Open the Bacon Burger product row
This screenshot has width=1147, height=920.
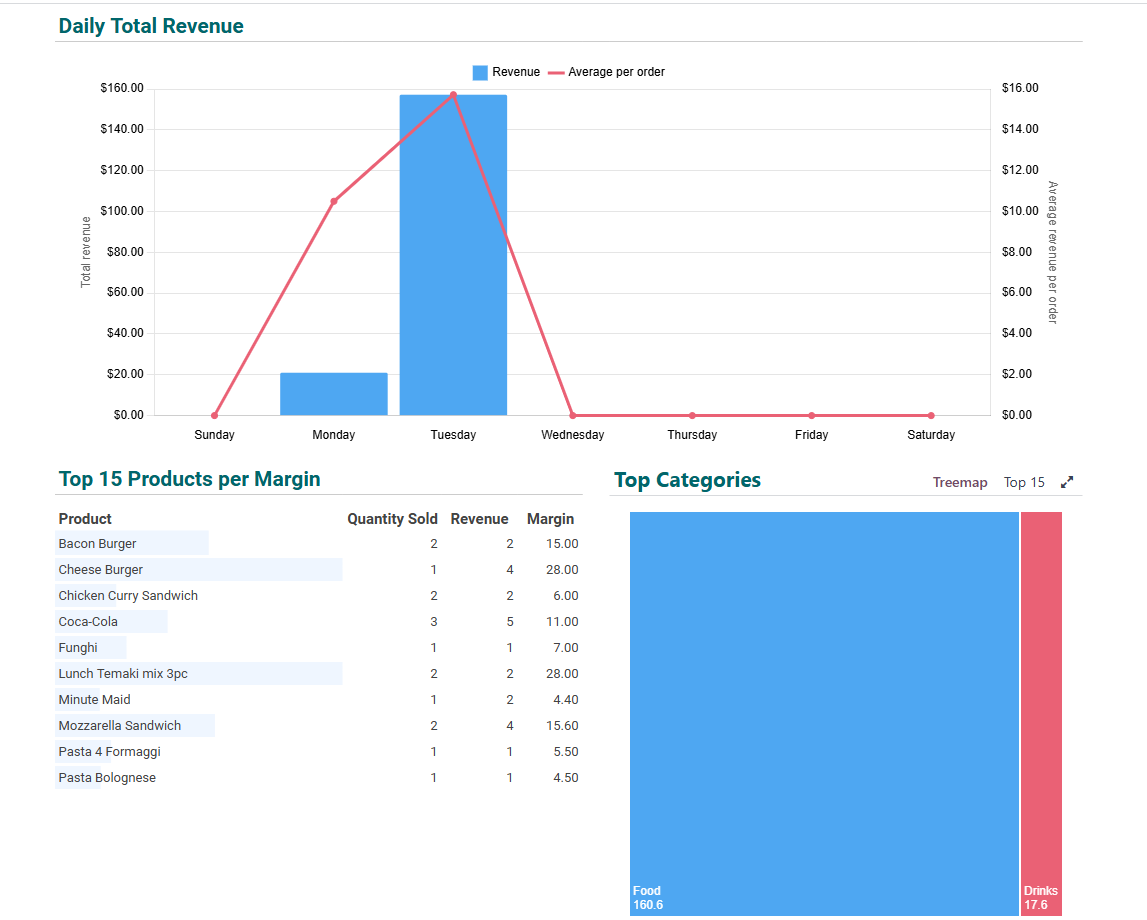click(97, 544)
